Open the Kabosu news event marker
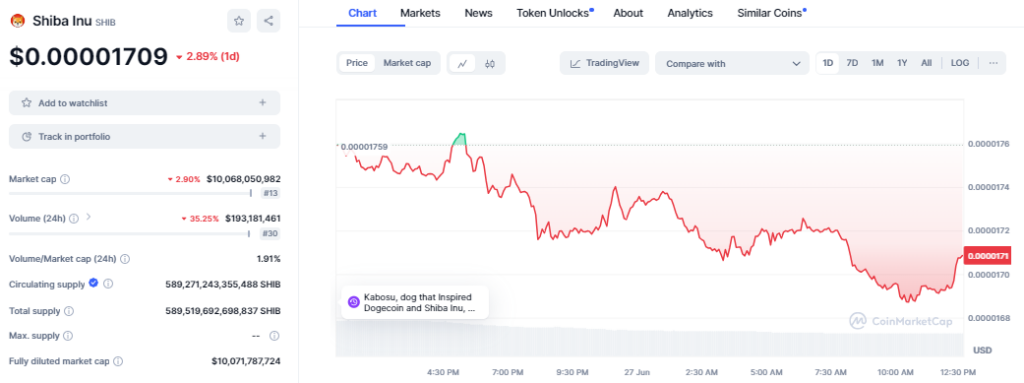 [415, 302]
